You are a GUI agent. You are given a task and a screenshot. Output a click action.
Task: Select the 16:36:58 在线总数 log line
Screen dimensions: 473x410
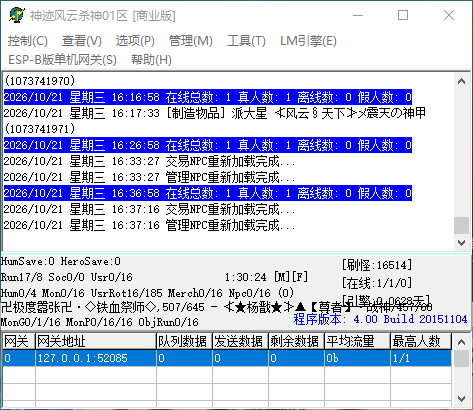208,193
